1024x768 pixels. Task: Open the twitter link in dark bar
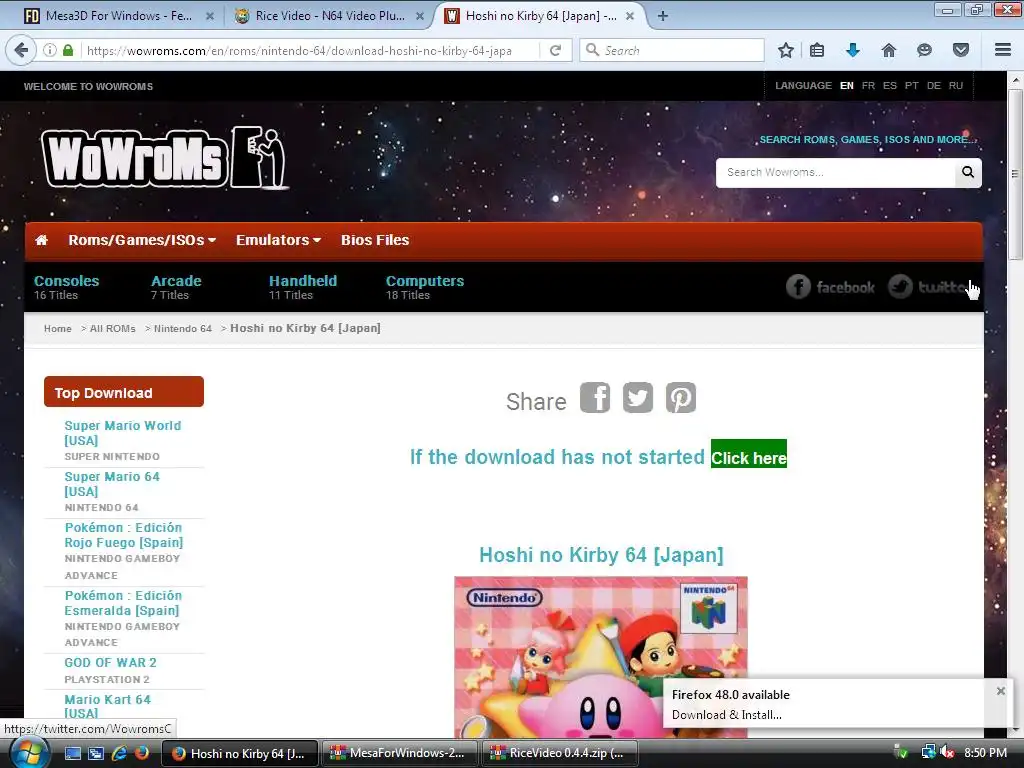click(x=933, y=287)
